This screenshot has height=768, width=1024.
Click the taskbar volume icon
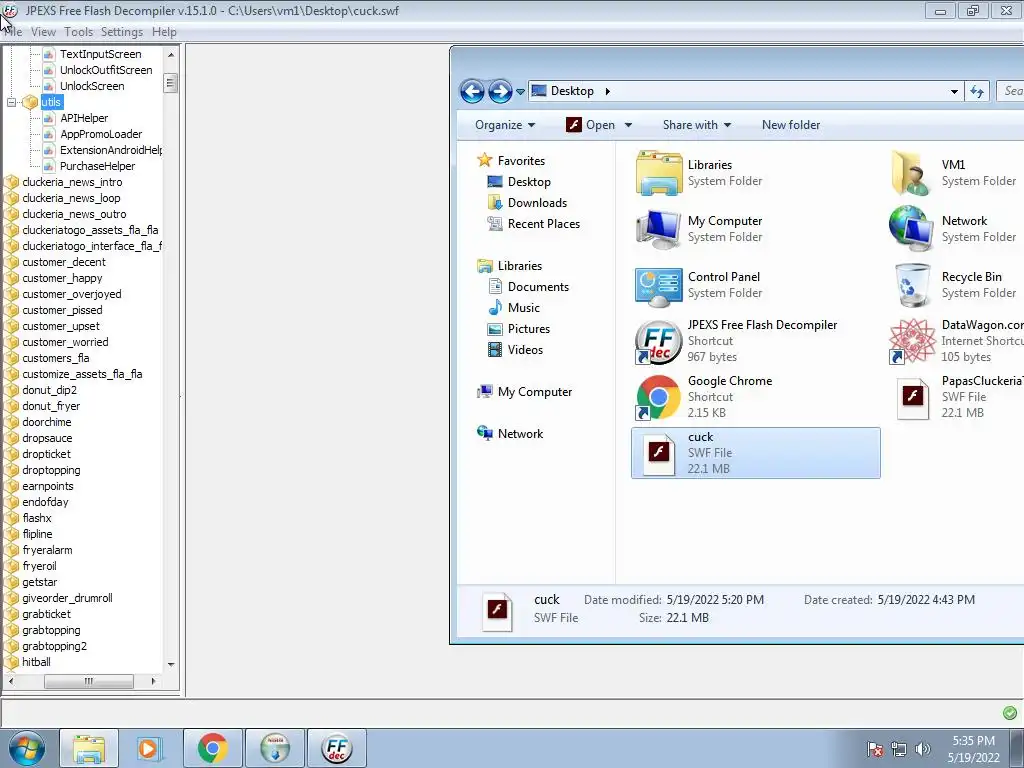922,749
